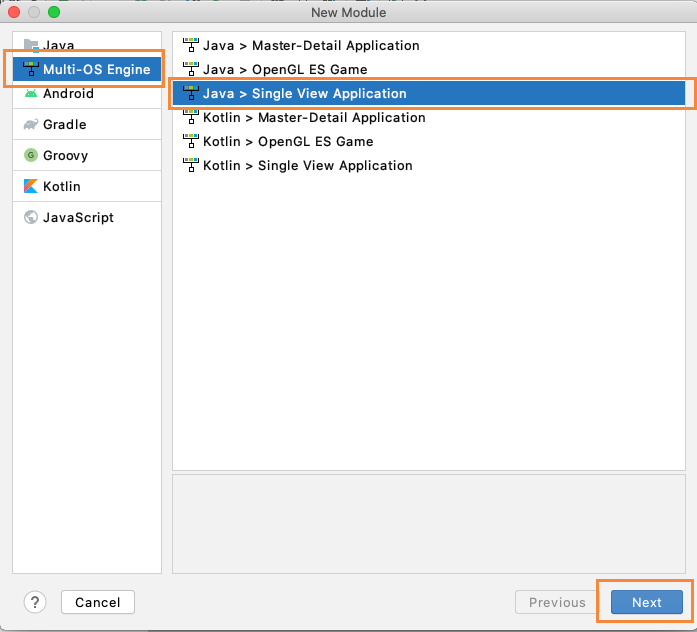The height and width of the screenshot is (632, 697).
Task: Close the New Module window
Action: point(14,12)
